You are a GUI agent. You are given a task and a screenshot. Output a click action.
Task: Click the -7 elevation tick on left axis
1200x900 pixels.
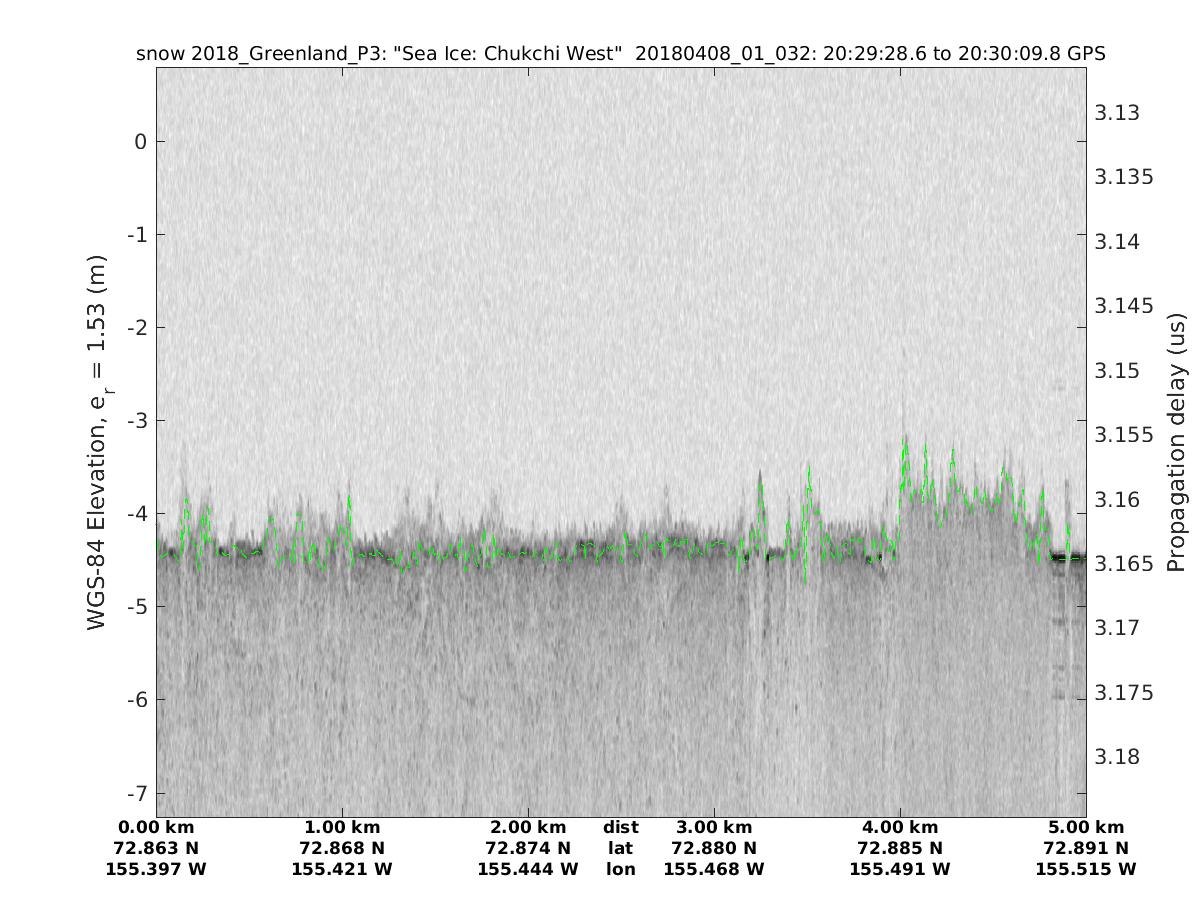coord(136,793)
